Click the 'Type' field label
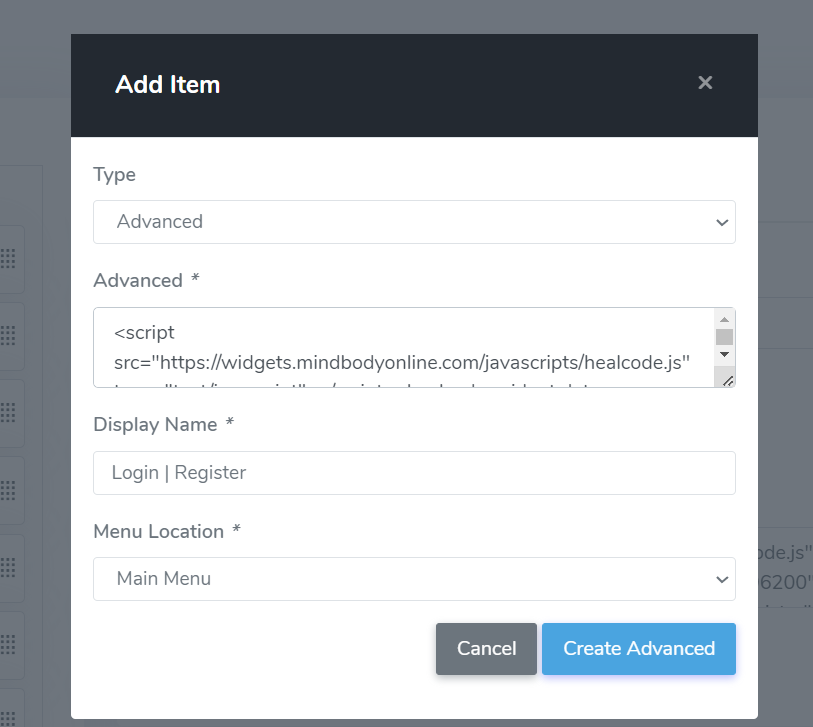The height and width of the screenshot is (727, 813). pyautogui.click(x=115, y=175)
